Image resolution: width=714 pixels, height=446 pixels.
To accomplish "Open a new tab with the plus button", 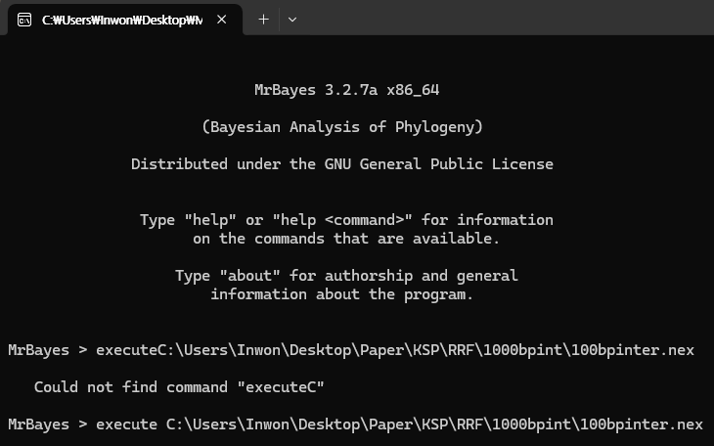I will coord(263,20).
